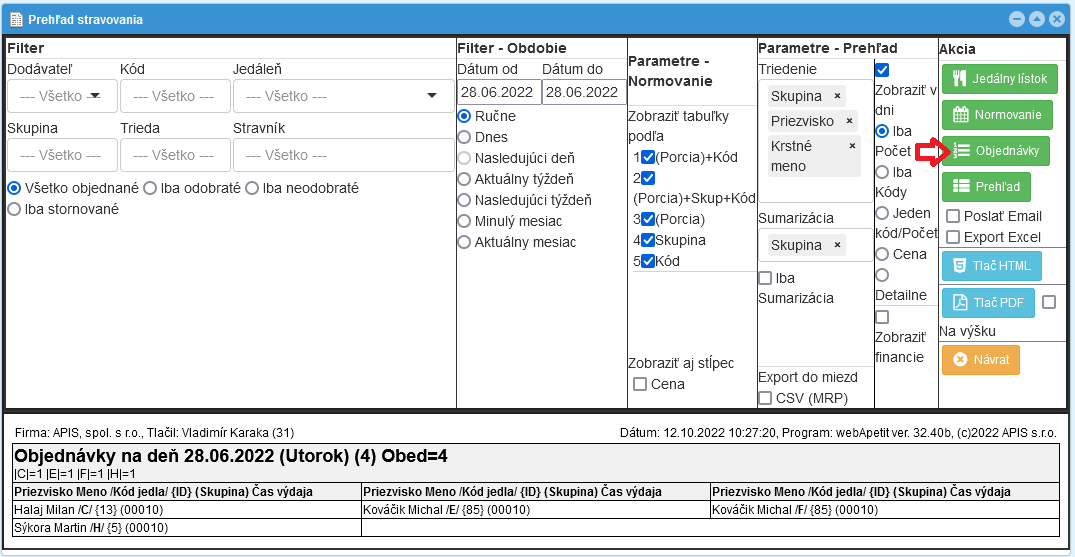
Task: Open the Kód filter dropdown
Action: coord(175,96)
